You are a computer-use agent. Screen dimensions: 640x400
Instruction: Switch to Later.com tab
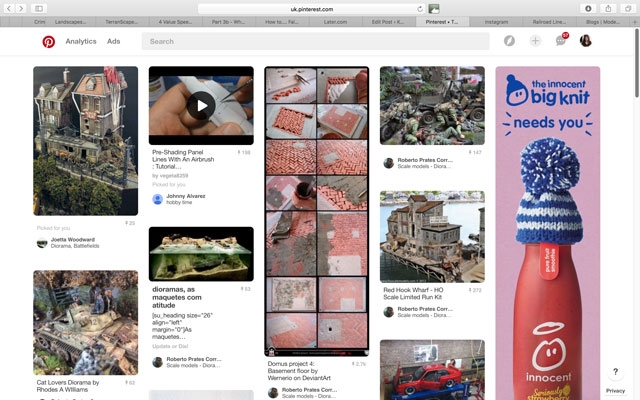[335, 22]
